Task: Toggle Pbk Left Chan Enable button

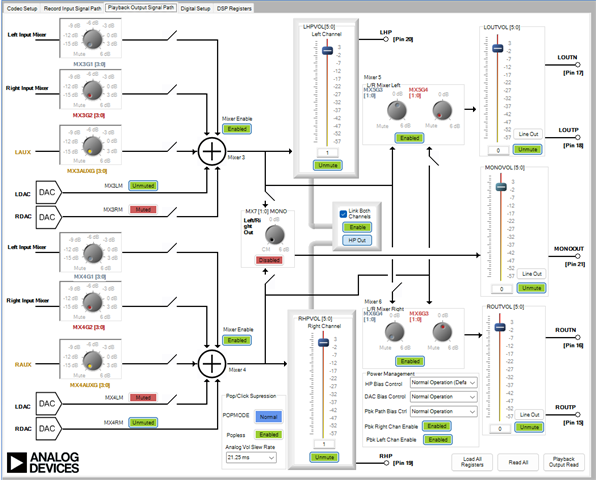Action: tap(438, 440)
